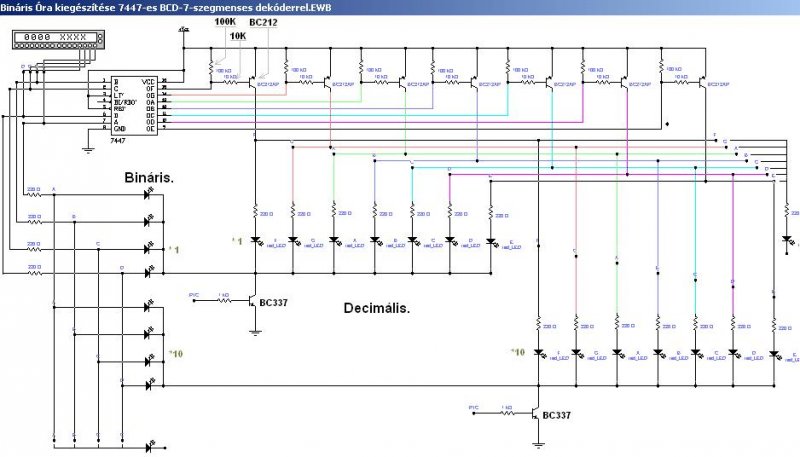
Task: Select segment A red LED in the *1 row
Action: click(x=334, y=240)
